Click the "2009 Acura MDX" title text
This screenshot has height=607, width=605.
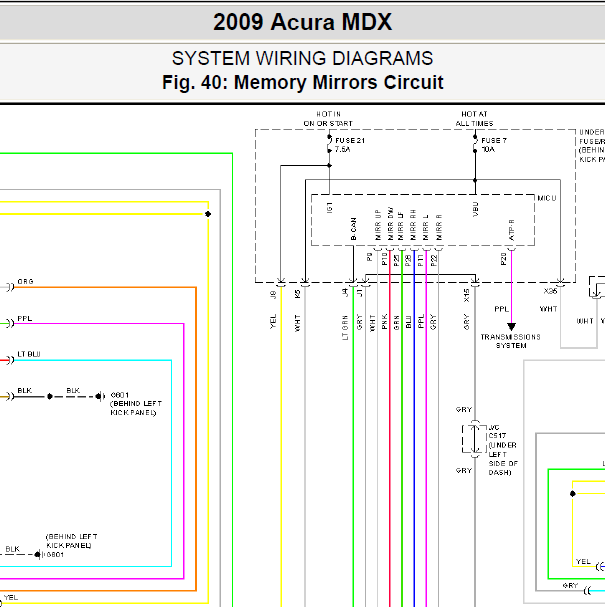coord(302,22)
